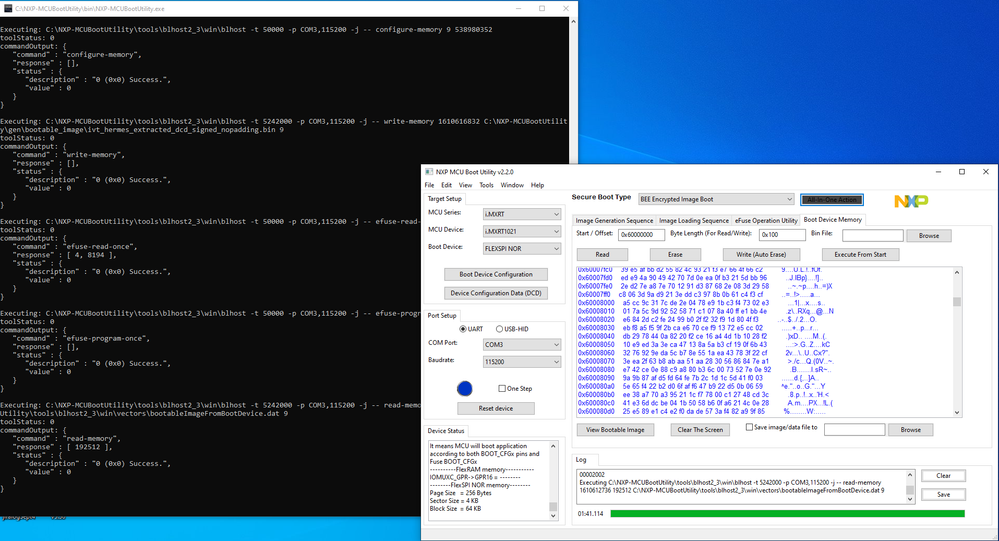Viewport: 999px width, 541px height.
Task: Click the Read button
Action: [602, 254]
